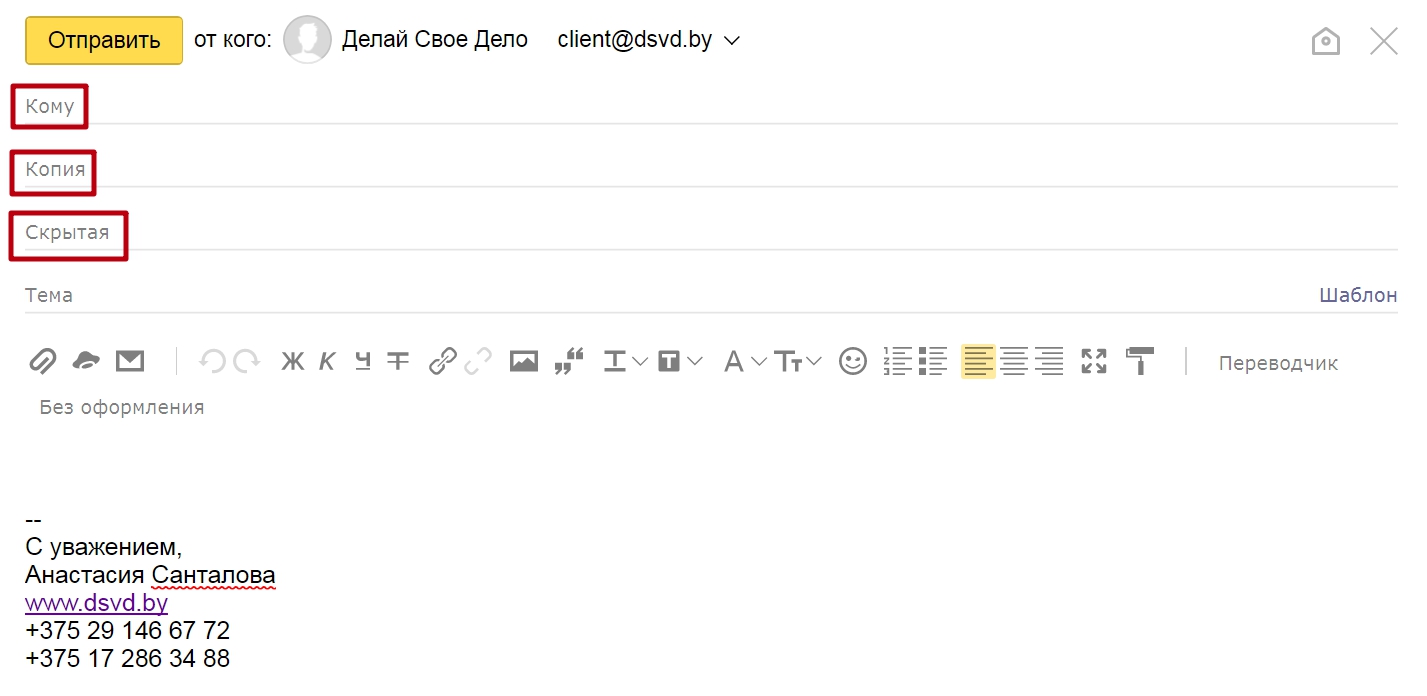Image resolution: width=1427 pixels, height=696 pixels.
Task: Open the font family dropdown (A)
Action: tap(745, 361)
